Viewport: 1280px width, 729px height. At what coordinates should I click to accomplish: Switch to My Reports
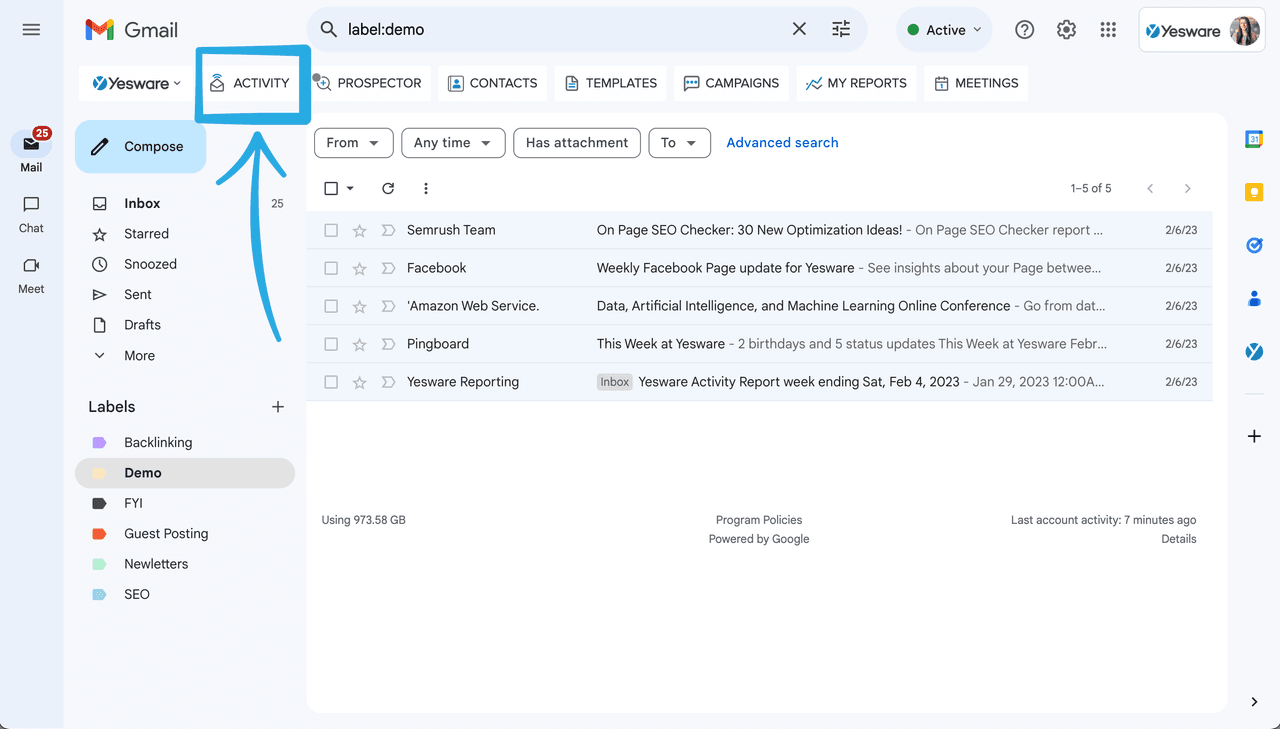855,83
